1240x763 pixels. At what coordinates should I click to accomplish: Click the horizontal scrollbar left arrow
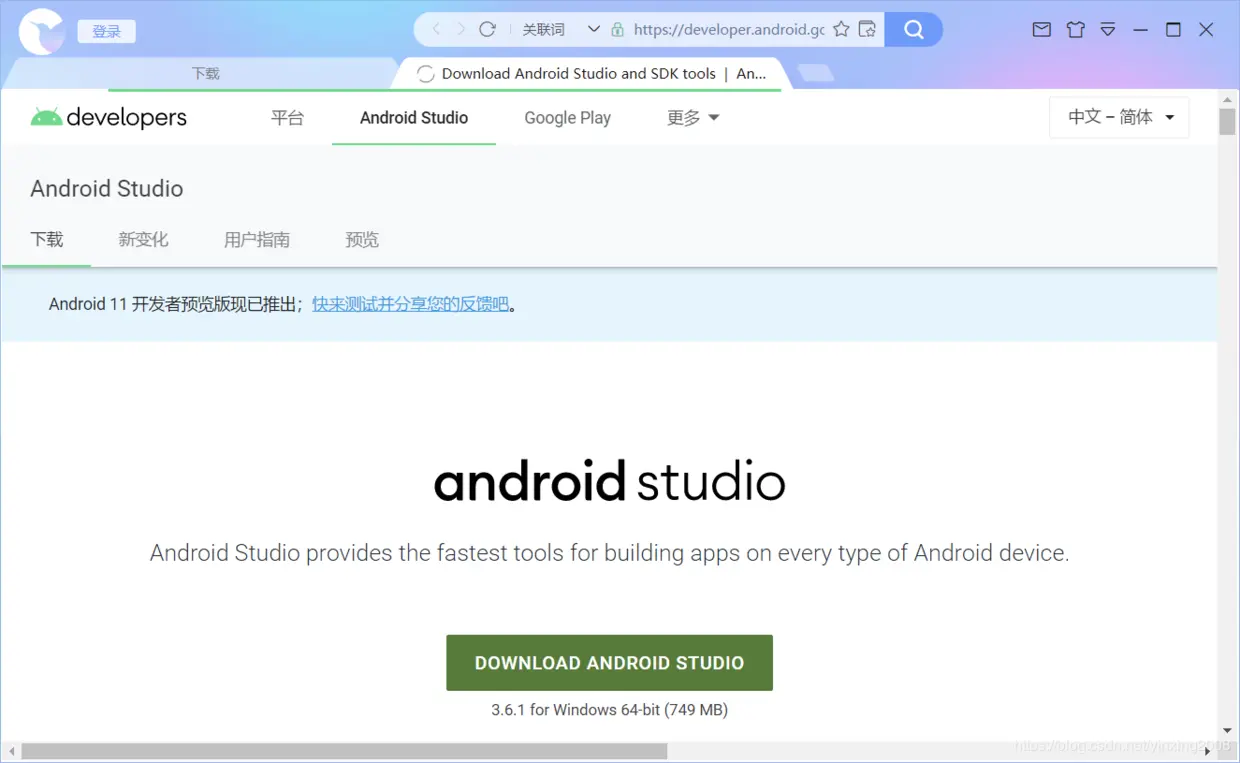click(x=10, y=750)
